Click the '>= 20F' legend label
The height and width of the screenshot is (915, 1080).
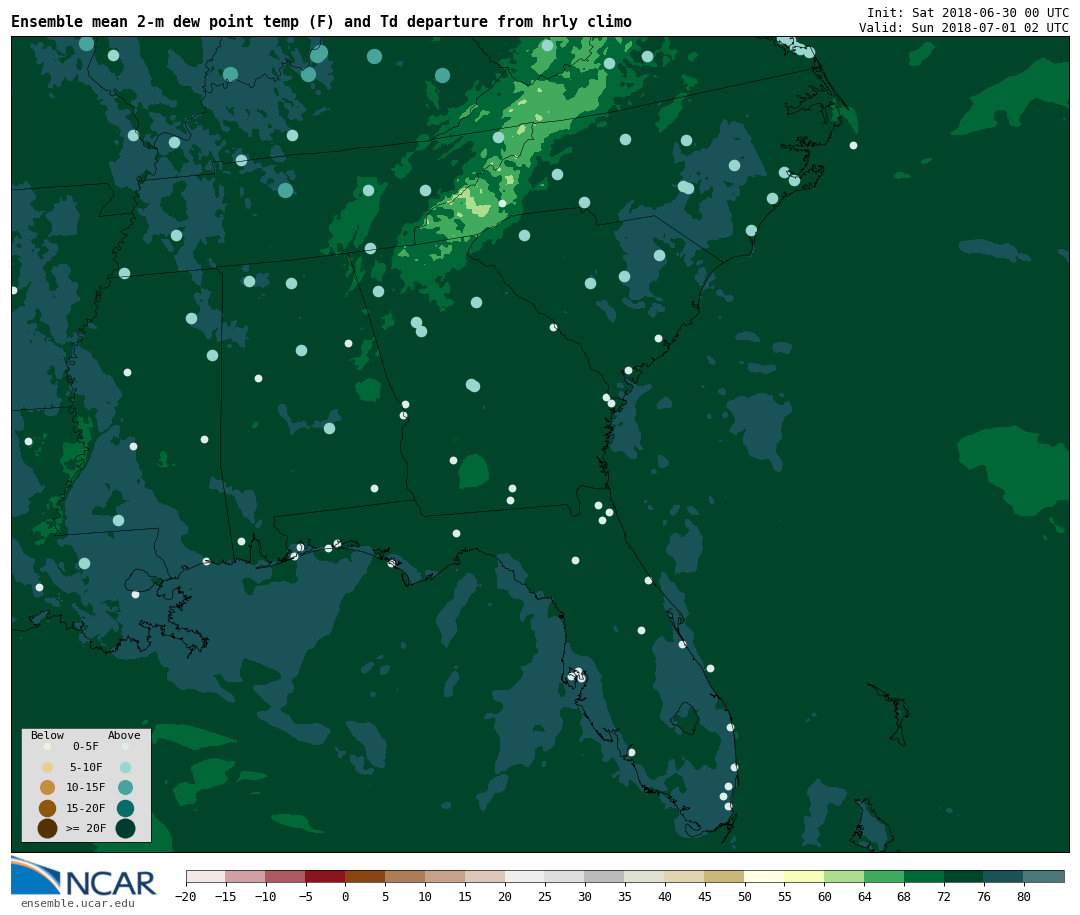click(86, 828)
